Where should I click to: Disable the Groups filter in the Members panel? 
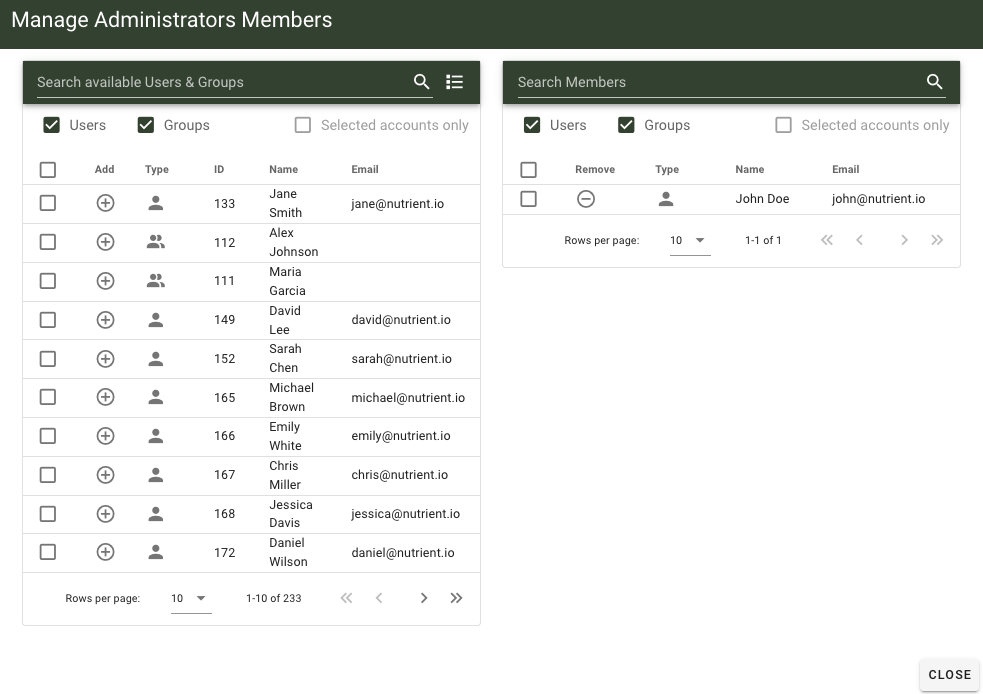click(627, 125)
